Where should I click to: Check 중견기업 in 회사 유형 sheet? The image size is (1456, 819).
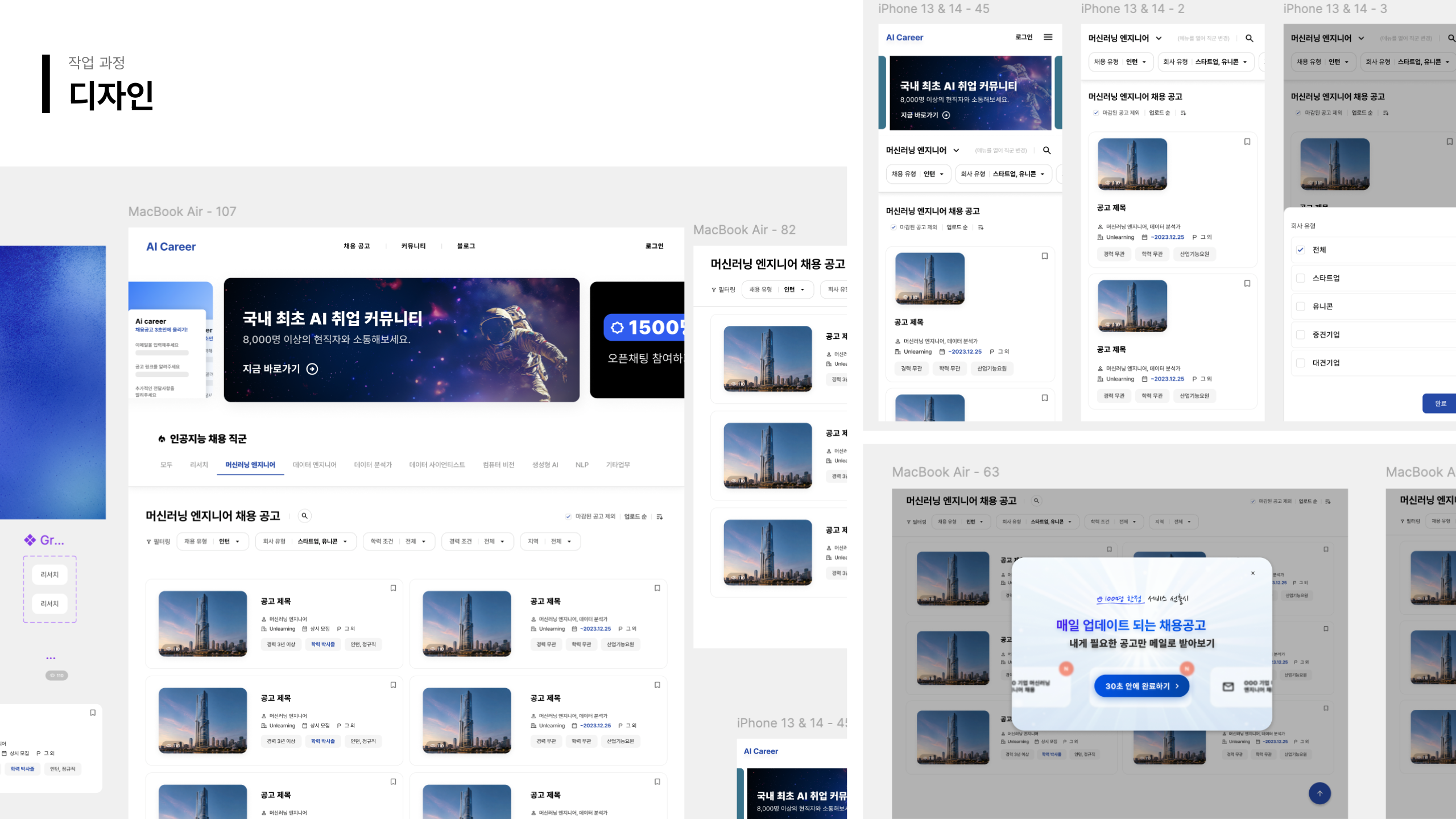pyautogui.click(x=1300, y=334)
